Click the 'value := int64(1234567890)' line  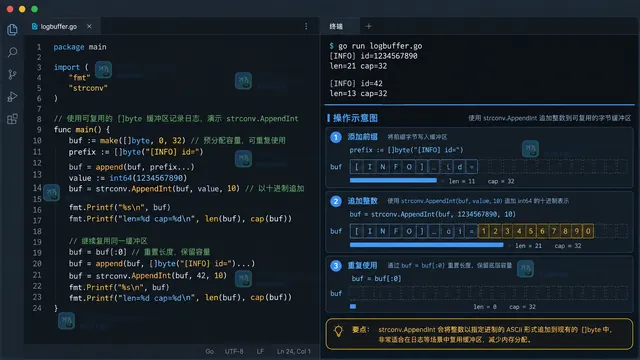click(127, 178)
